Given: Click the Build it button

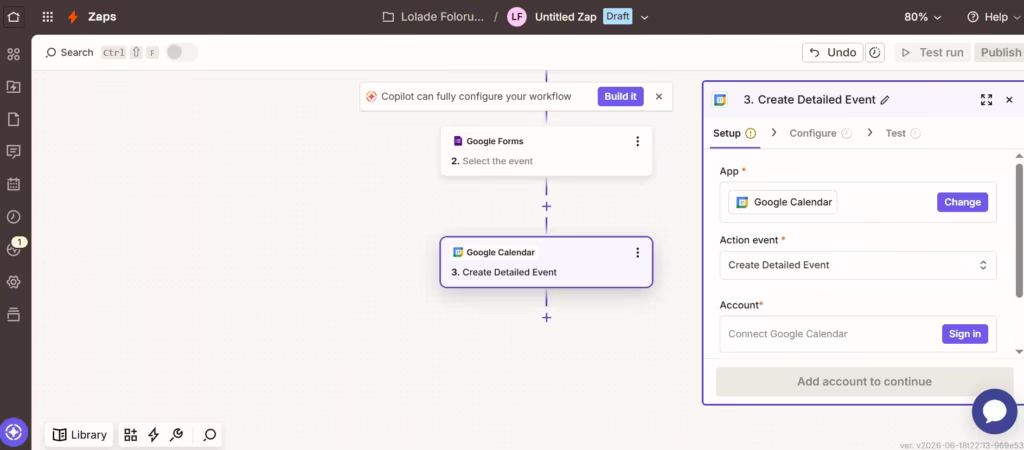Looking at the screenshot, I should 620,97.
